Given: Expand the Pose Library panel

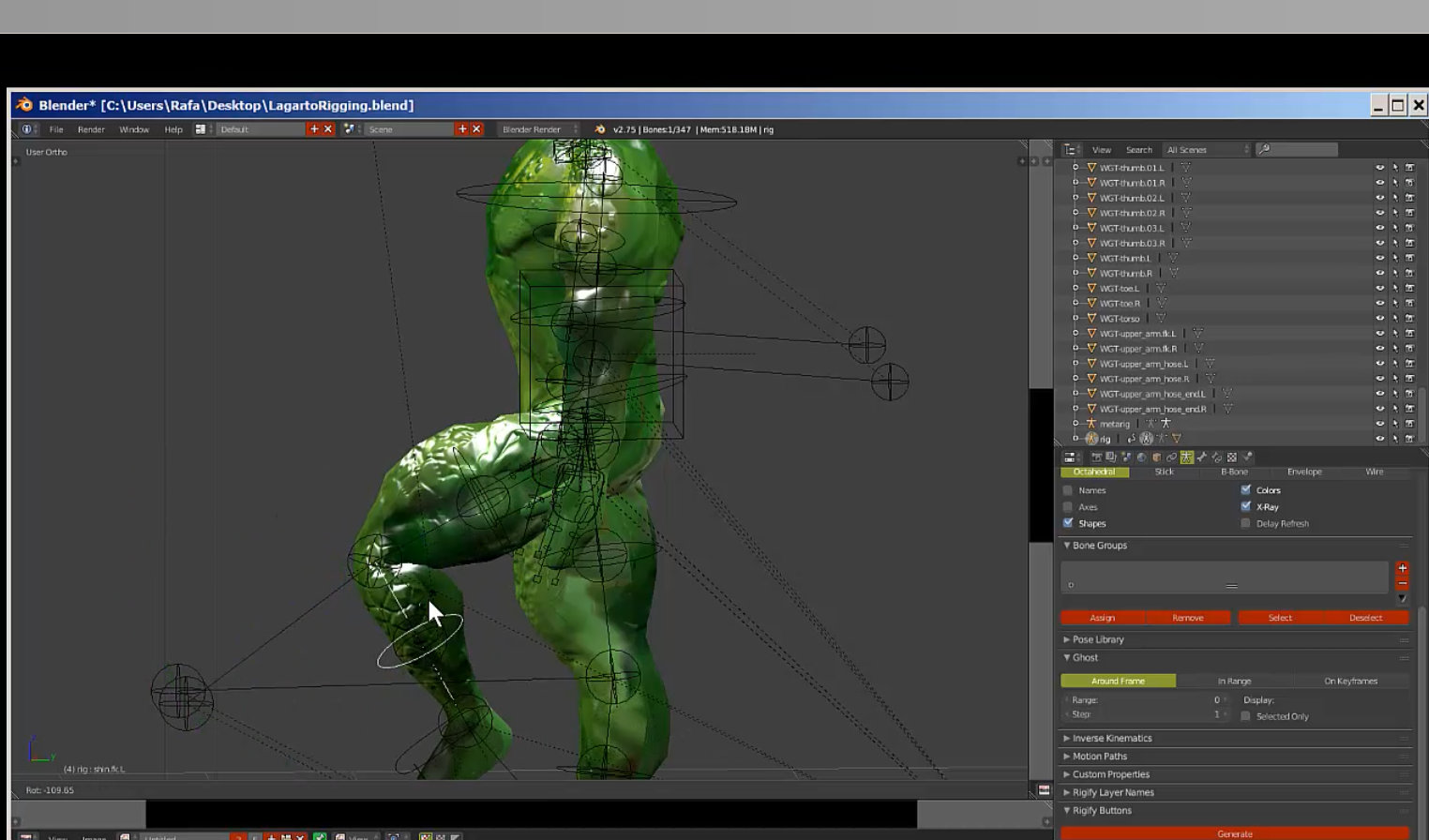Looking at the screenshot, I should pos(1098,639).
